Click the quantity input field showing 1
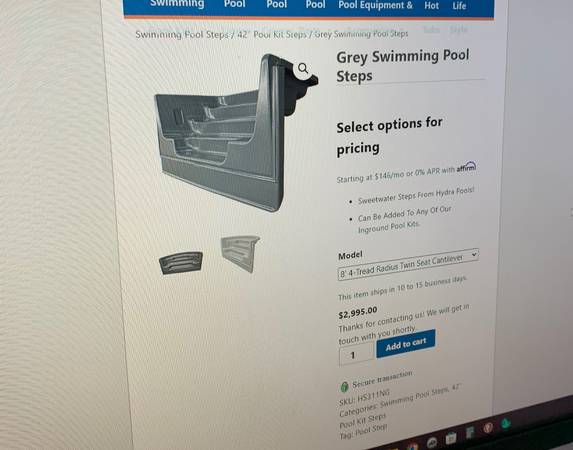Viewport: 573px width, 450px height. point(356,355)
